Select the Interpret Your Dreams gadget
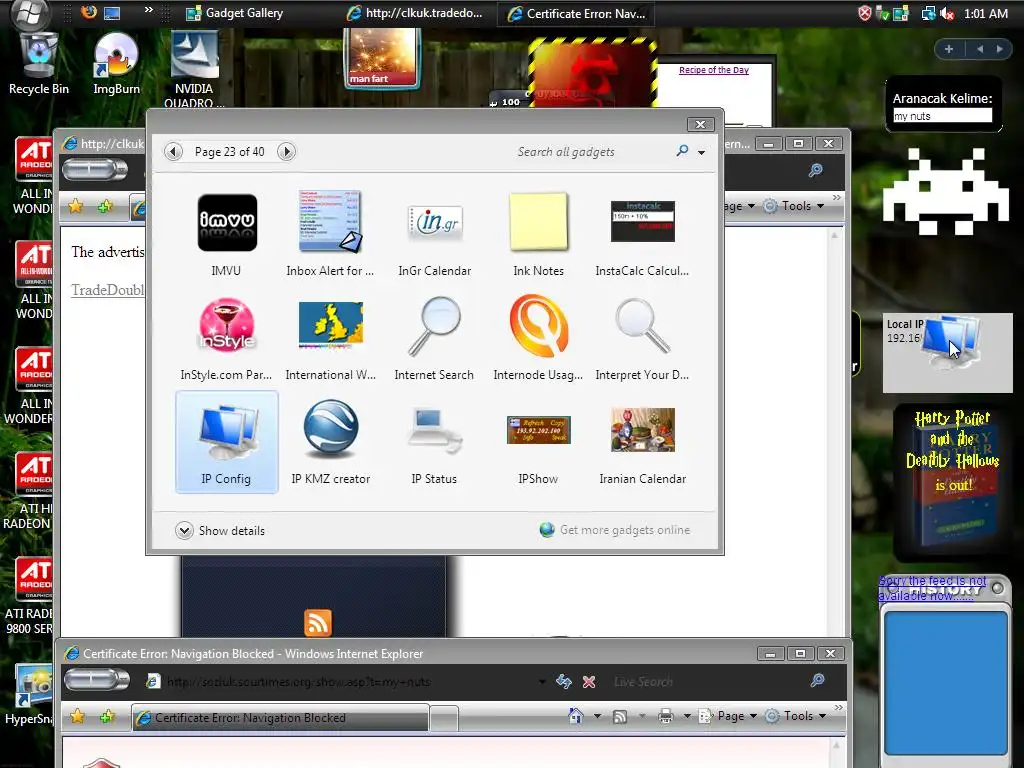1024x768 pixels. click(x=642, y=339)
